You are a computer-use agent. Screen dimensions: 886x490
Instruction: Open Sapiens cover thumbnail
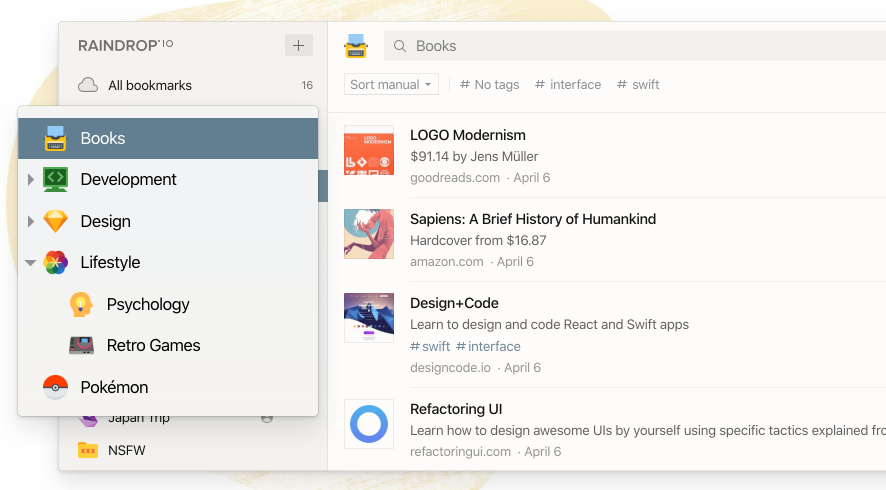[369, 234]
